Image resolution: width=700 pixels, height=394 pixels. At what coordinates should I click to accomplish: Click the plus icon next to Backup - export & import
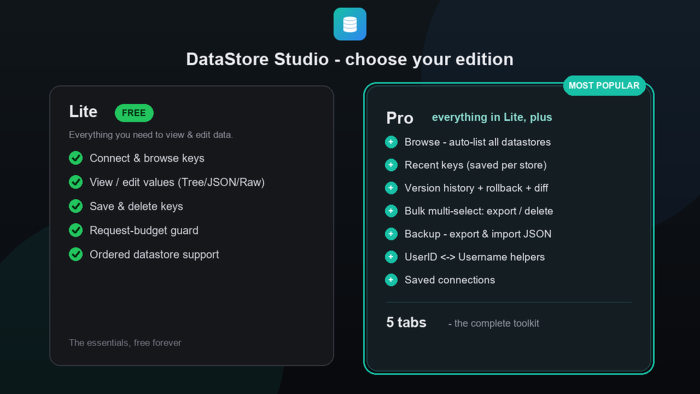pos(391,234)
